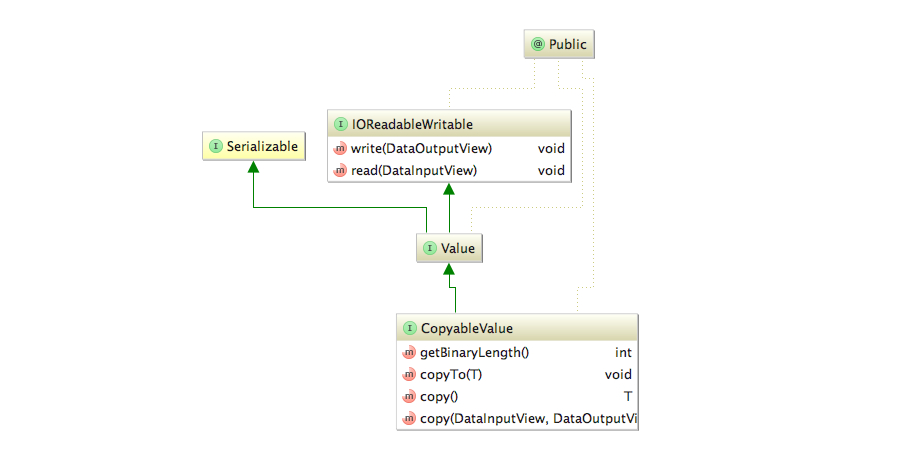Click the annotation icon beside Public
The width and height of the screenshot is (900, 462).
tap(538, 44)
